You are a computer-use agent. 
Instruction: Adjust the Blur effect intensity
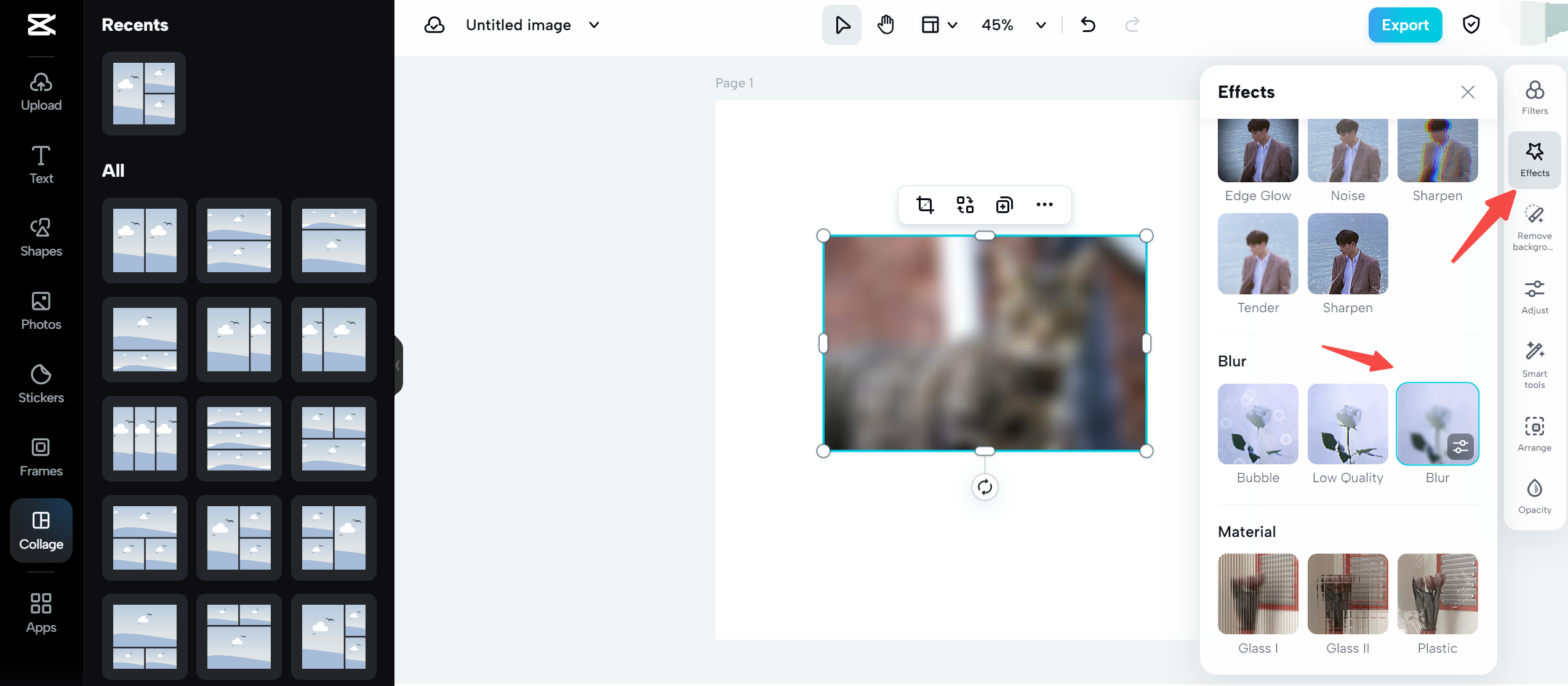point(1462,446)
